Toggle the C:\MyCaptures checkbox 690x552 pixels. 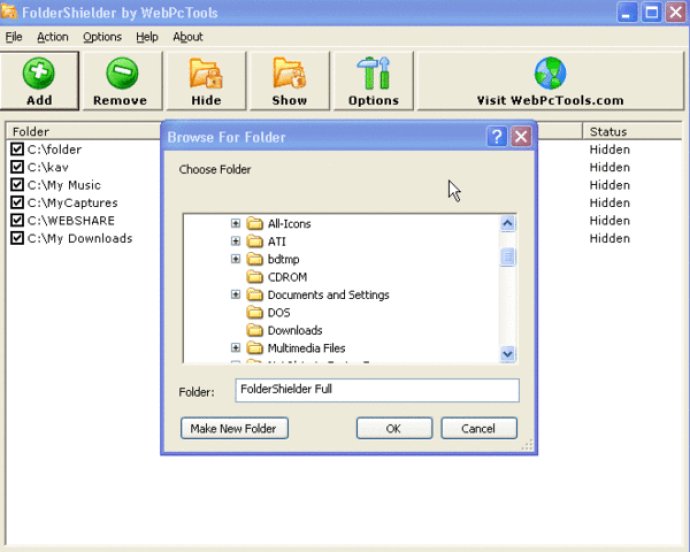pyautogui.click(x=17, y=202)
